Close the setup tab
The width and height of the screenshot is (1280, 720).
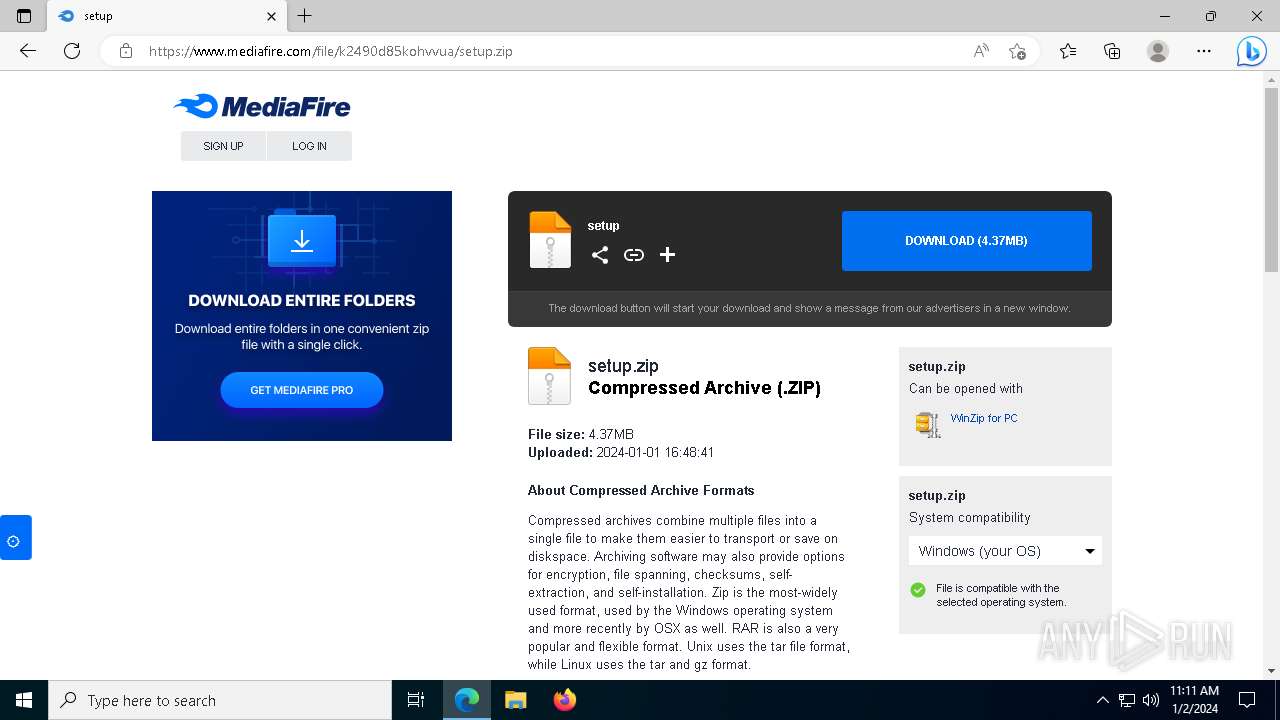tap(272, 16)
